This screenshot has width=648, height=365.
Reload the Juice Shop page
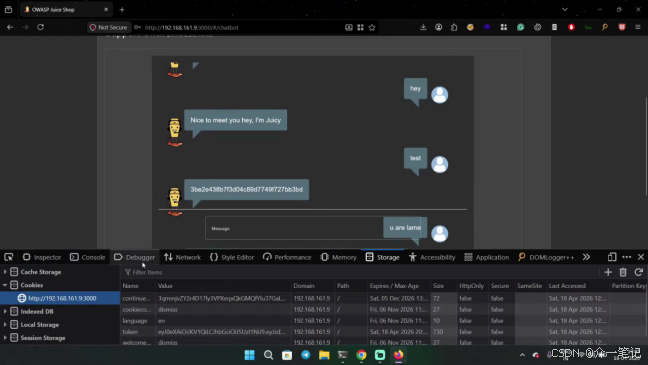pos(40,27)
